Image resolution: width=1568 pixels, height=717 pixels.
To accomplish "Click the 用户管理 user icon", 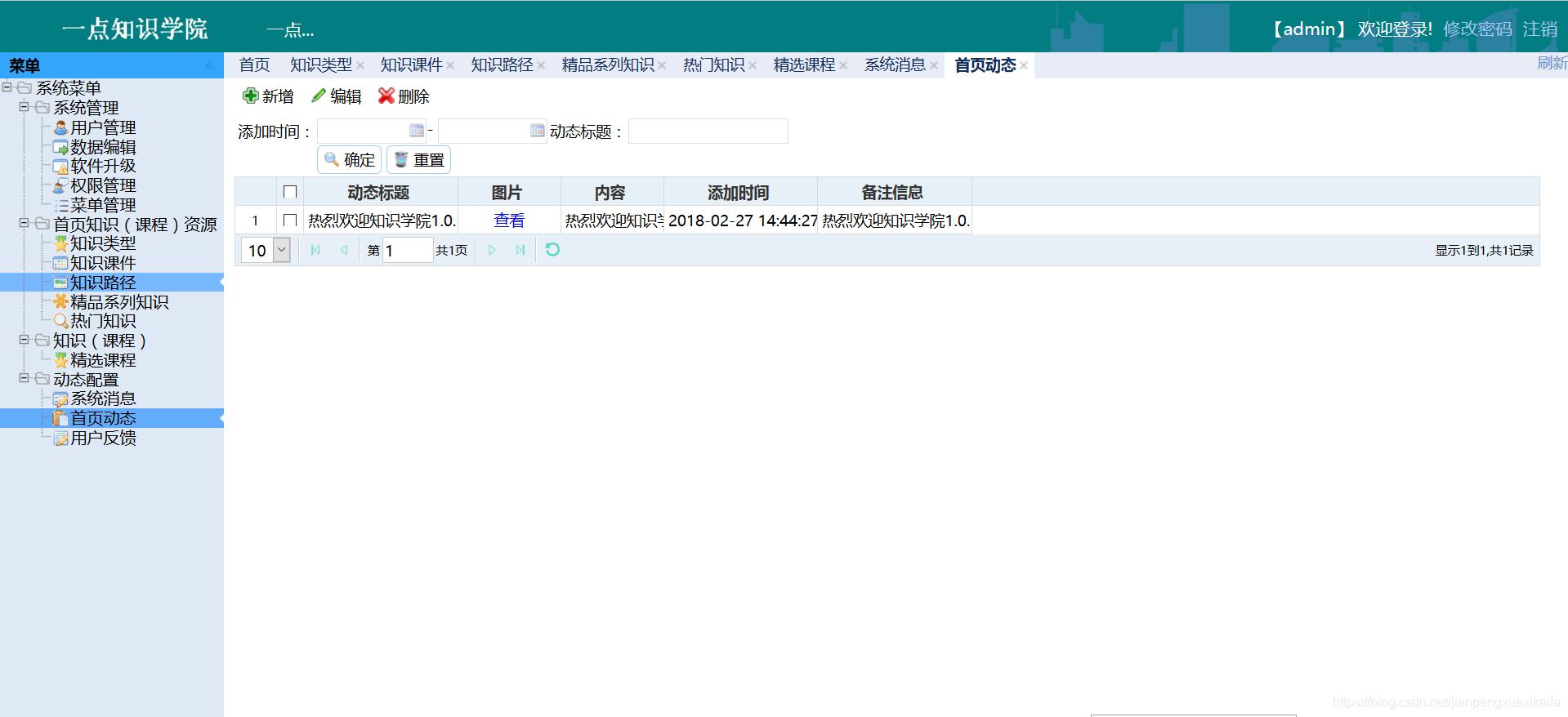I will click(60, 127).
